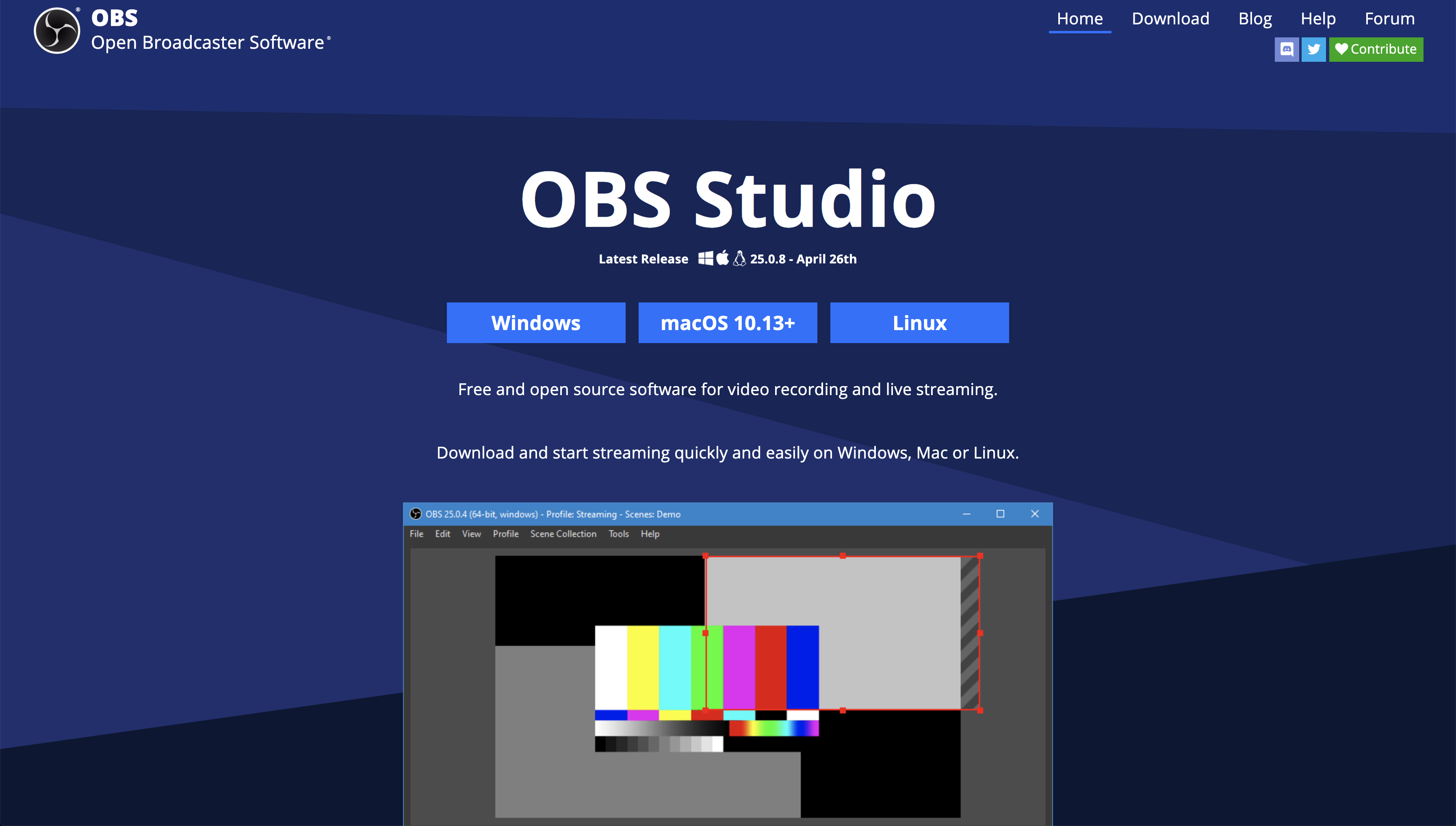The height and width of the screenshot is (826, 1456).
Task: Download the macOS 10.13+ version
Action: [x=728, y=322]
